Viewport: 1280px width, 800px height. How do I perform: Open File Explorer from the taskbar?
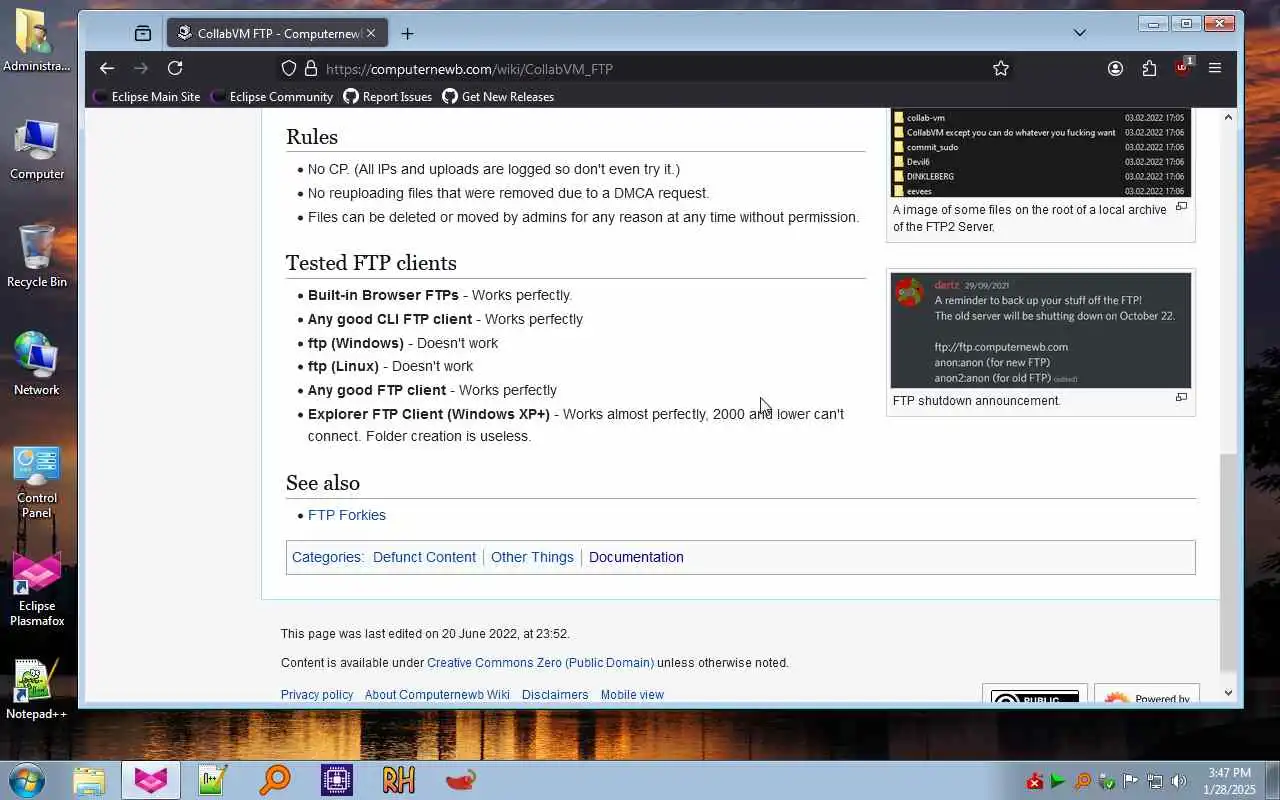click(89, 780)
